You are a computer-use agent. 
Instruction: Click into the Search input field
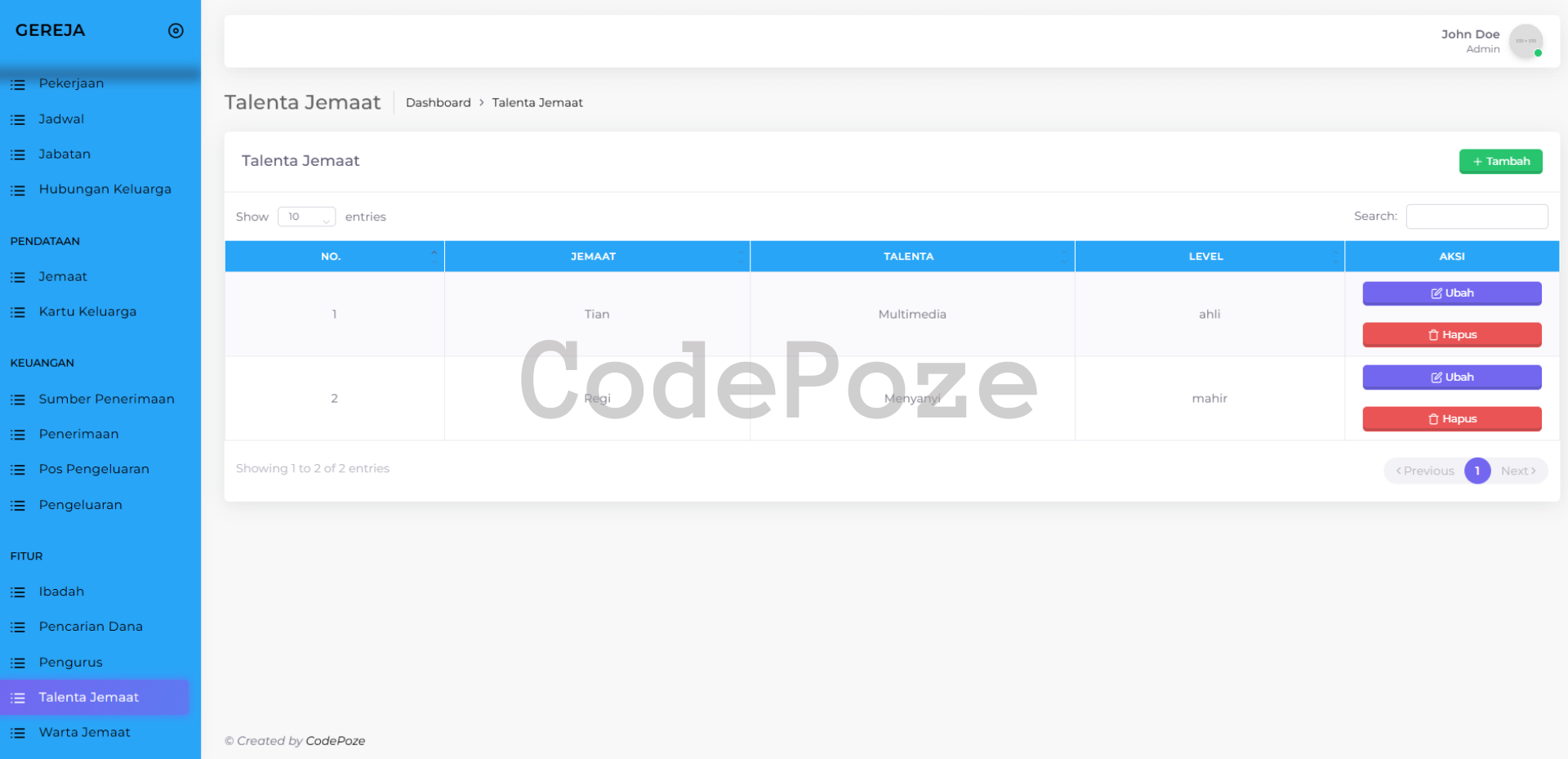(x=1476, y=217)
